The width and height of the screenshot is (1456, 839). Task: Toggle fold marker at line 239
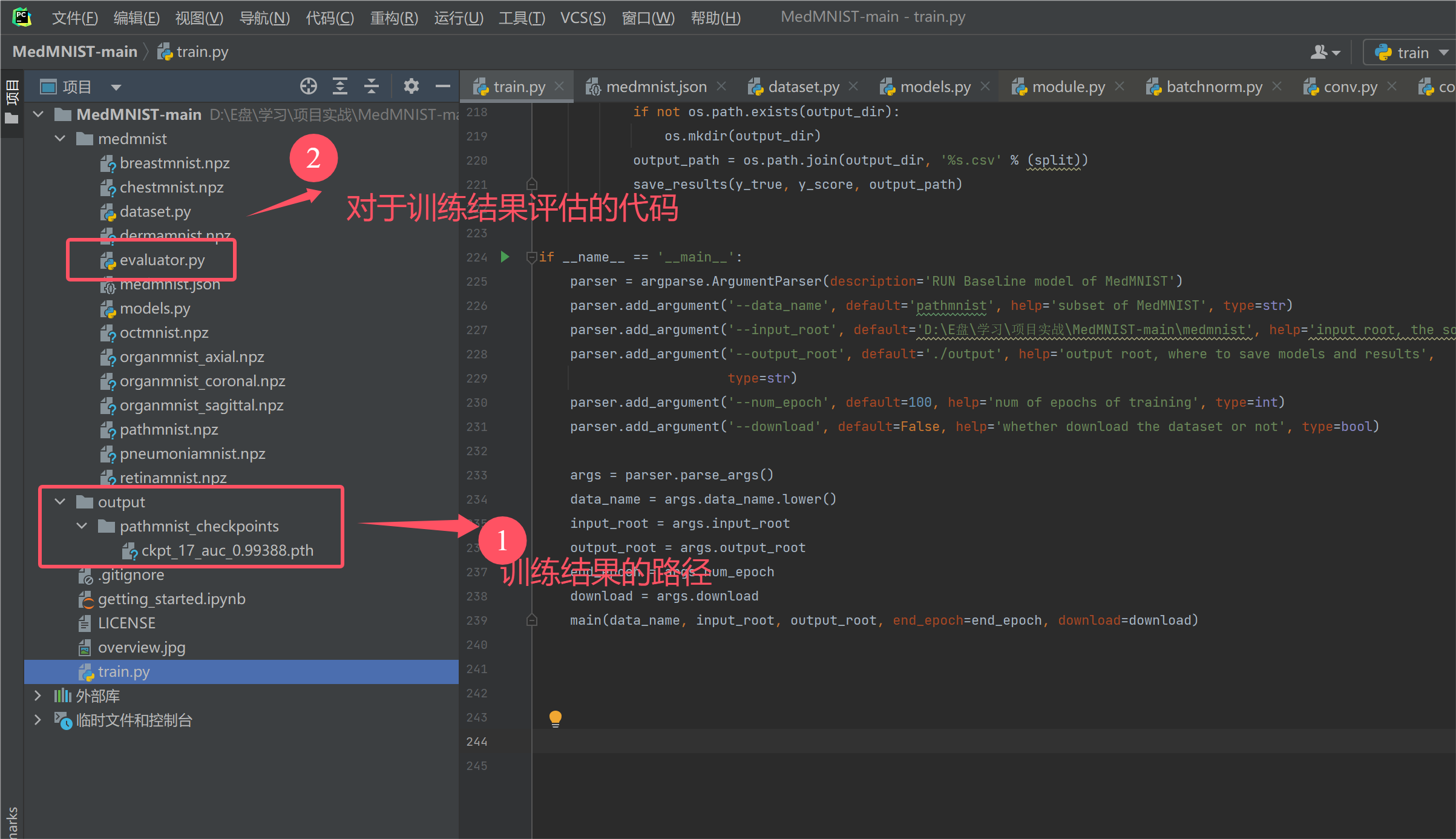[x=531, y=620]
